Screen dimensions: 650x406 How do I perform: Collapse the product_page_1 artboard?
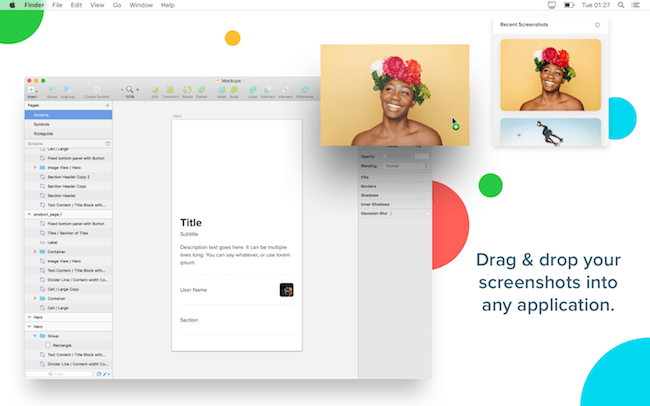pyautogui.click(x=29, y=214)
